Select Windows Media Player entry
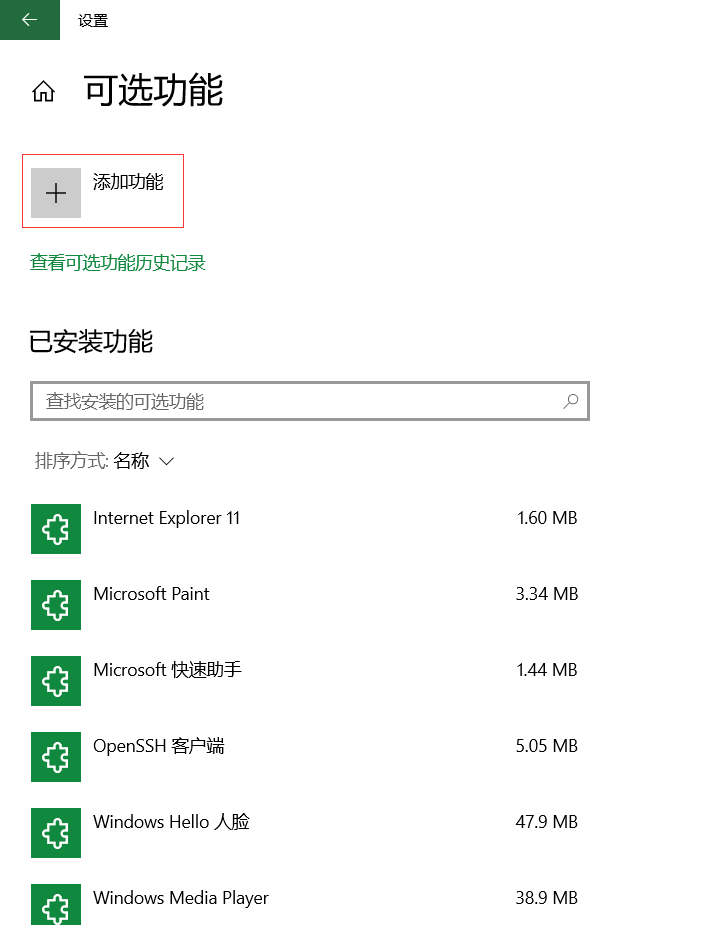Image resolution: width=708 pixels, height=925 pixels. (304, 903)
